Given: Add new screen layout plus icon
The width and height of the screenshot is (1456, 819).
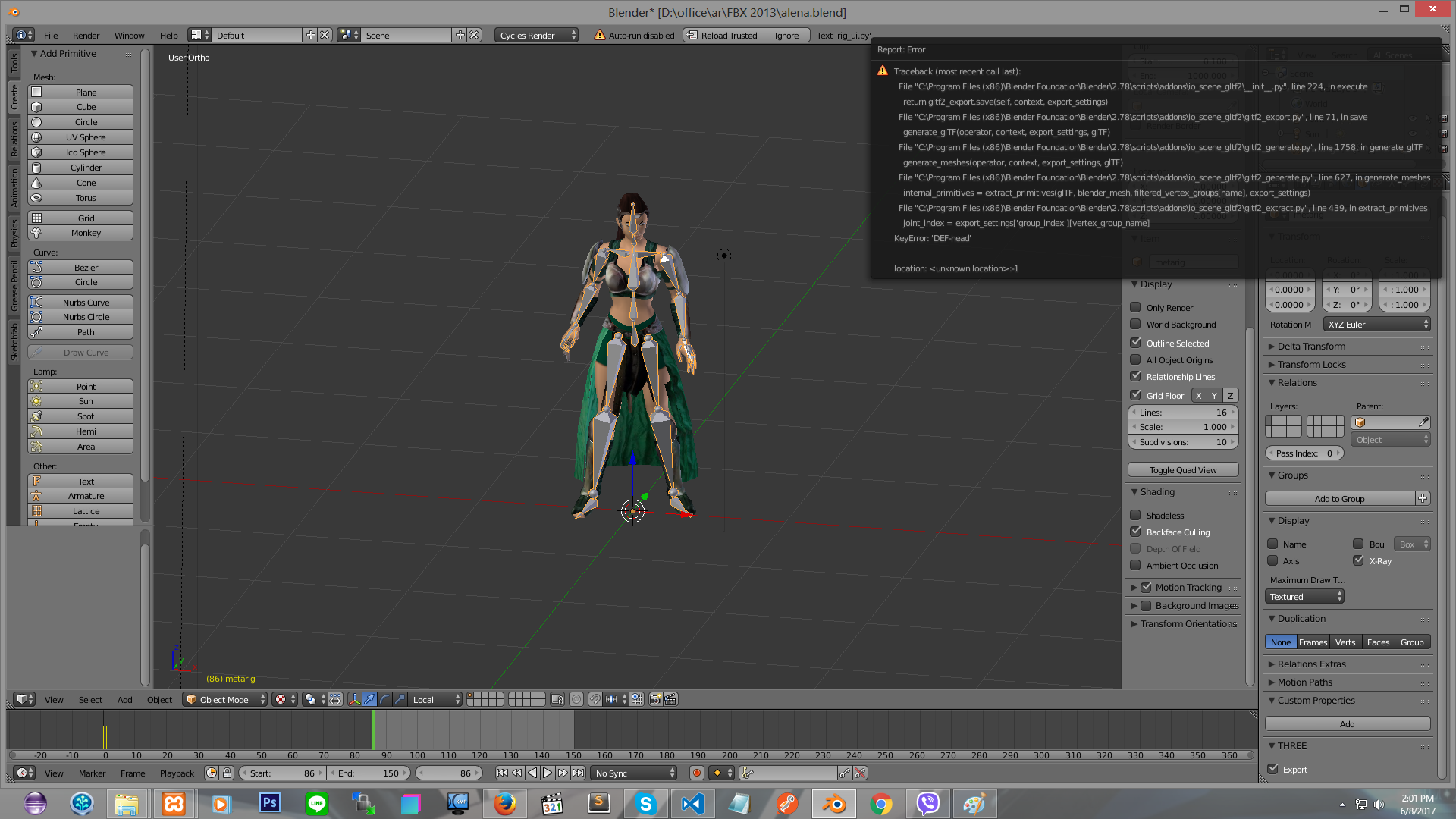Looking at the screenshot, I should [310, 35].
